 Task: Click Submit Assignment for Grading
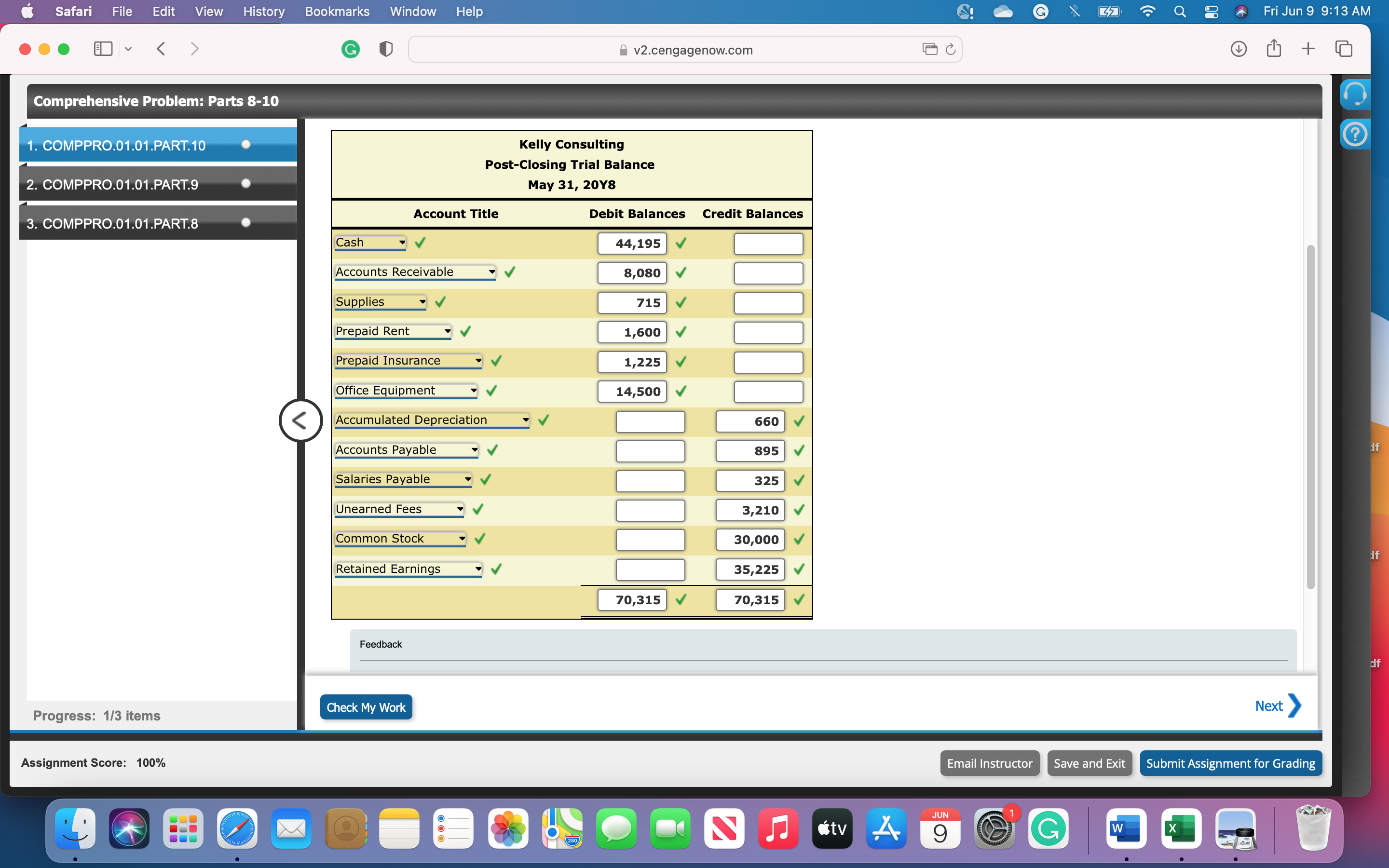point(1231,763)
